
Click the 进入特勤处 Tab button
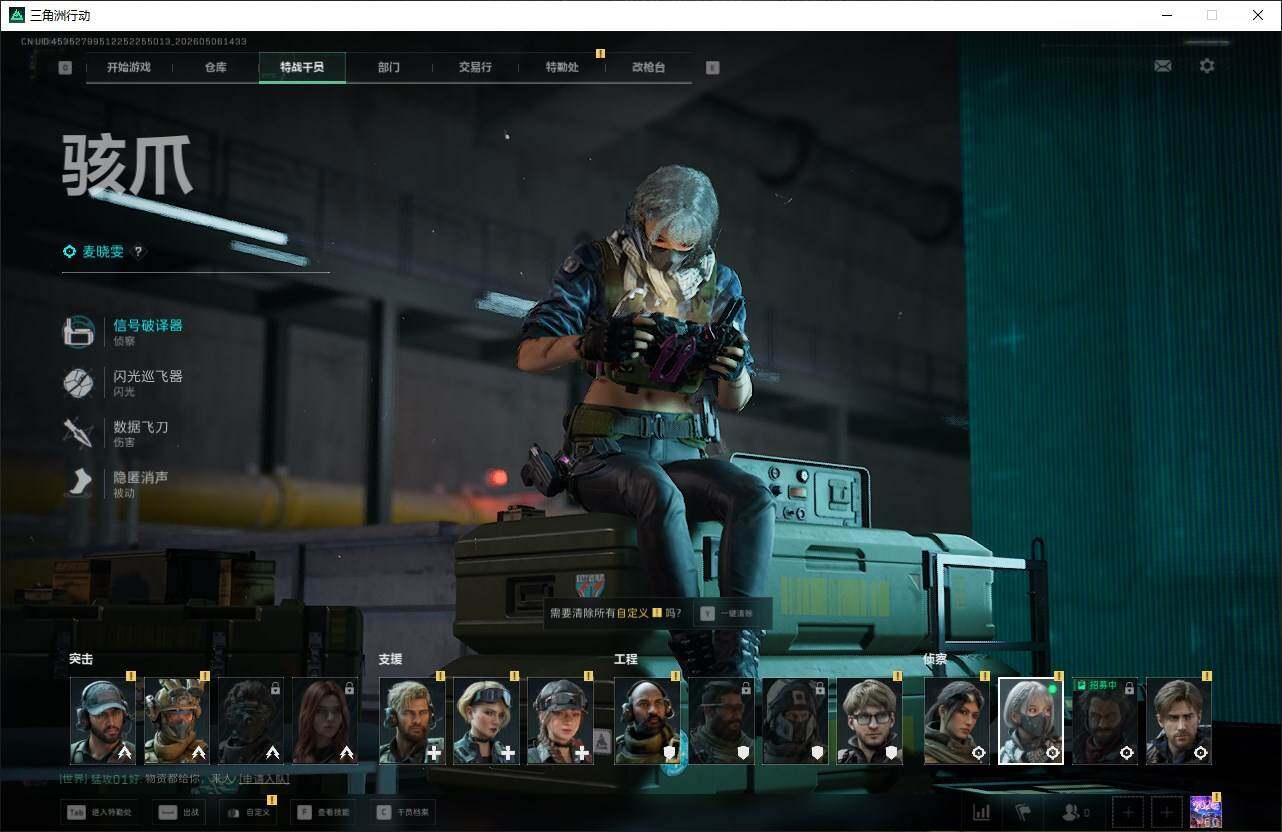coord(101,813)
